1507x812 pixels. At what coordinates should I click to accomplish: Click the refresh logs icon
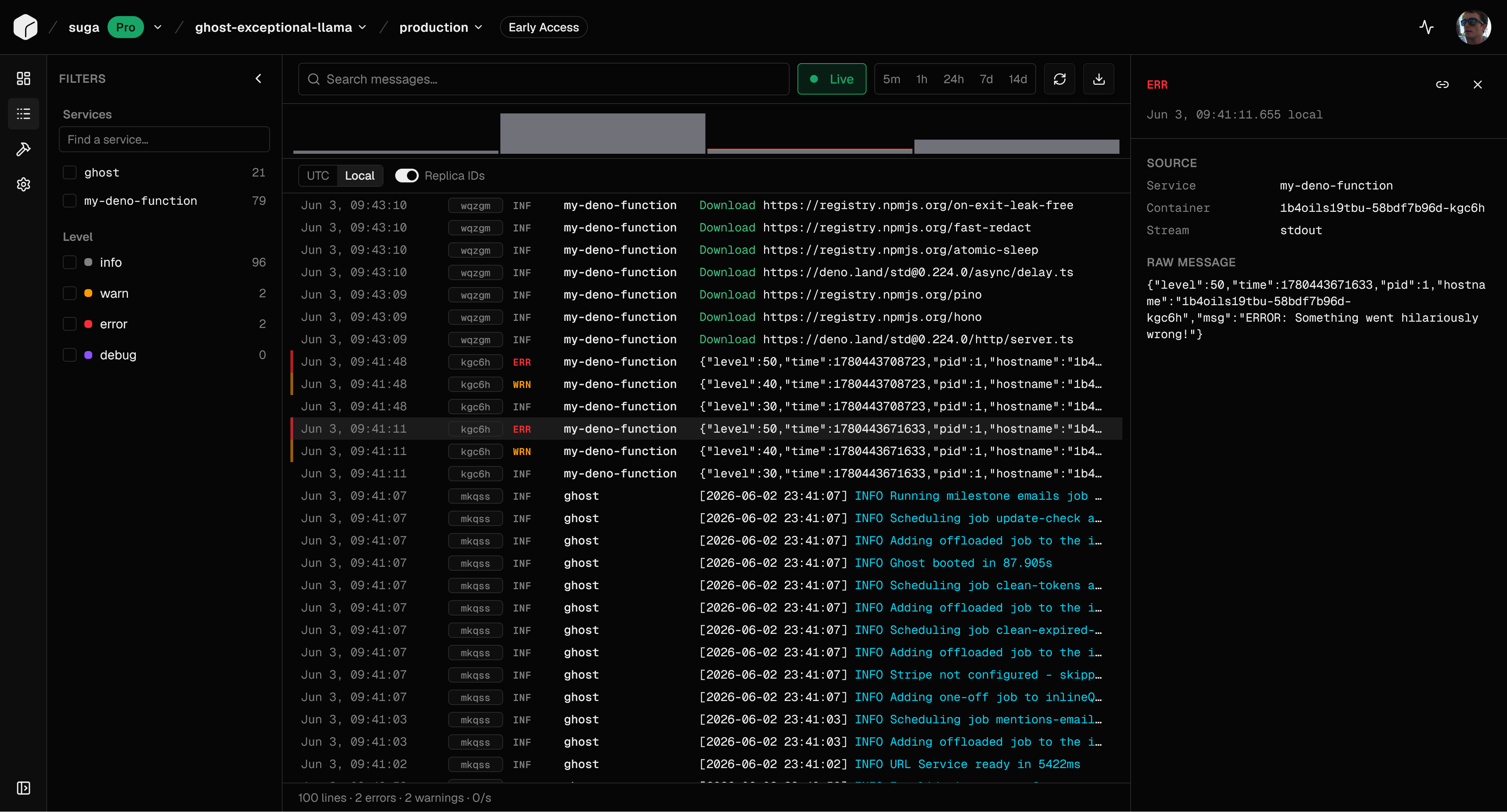pos(1060,79)
